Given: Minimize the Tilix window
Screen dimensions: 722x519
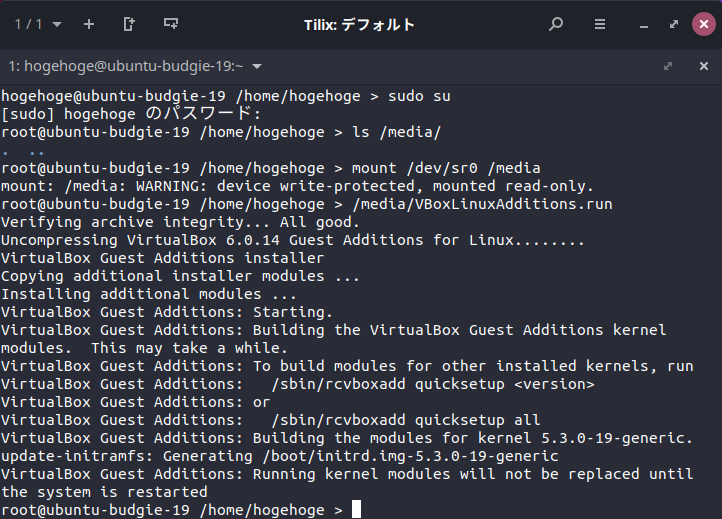Looking at the screenshot, I should (x=644, y=25).
